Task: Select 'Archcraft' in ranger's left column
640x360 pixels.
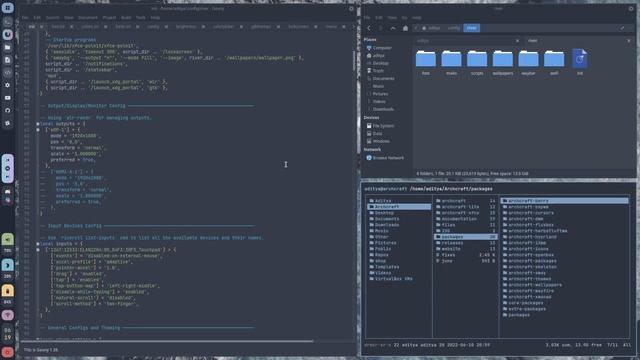Action: (399, 207)
